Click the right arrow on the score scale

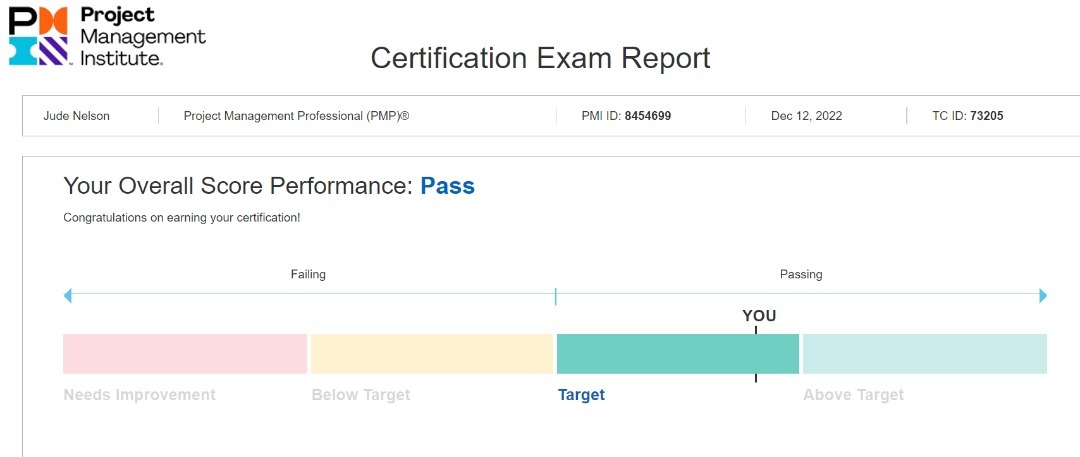pos(1043,296)
